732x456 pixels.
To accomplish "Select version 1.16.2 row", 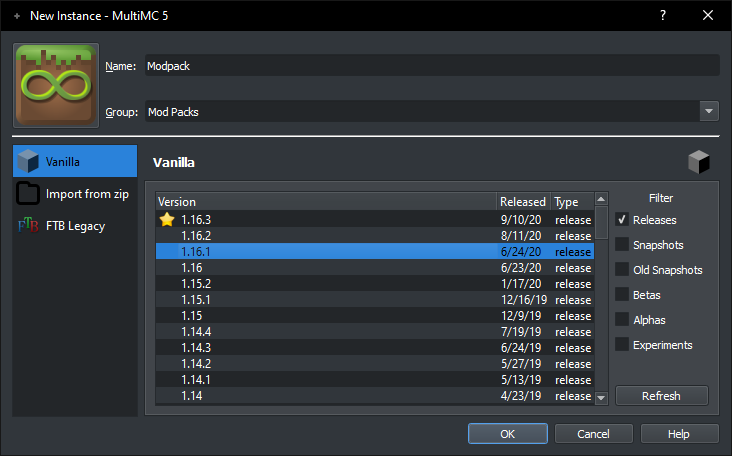I will tap(375, 235).
